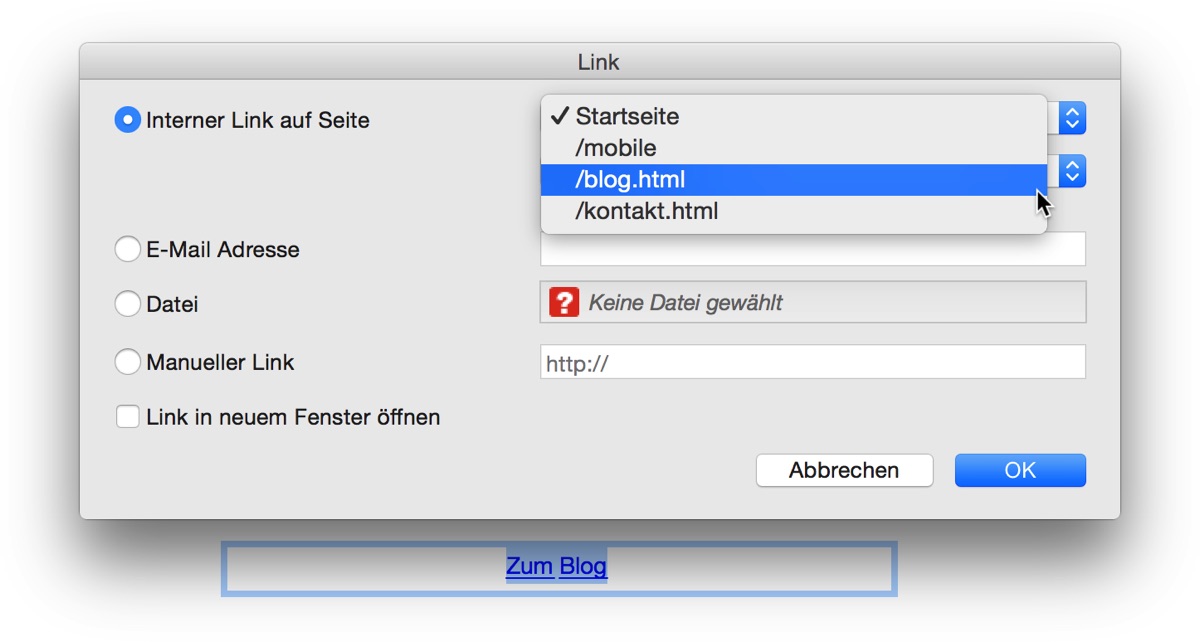Choose Startseite from the page list
Viewport: 1200px width, 642px height.
pos(627,116)
